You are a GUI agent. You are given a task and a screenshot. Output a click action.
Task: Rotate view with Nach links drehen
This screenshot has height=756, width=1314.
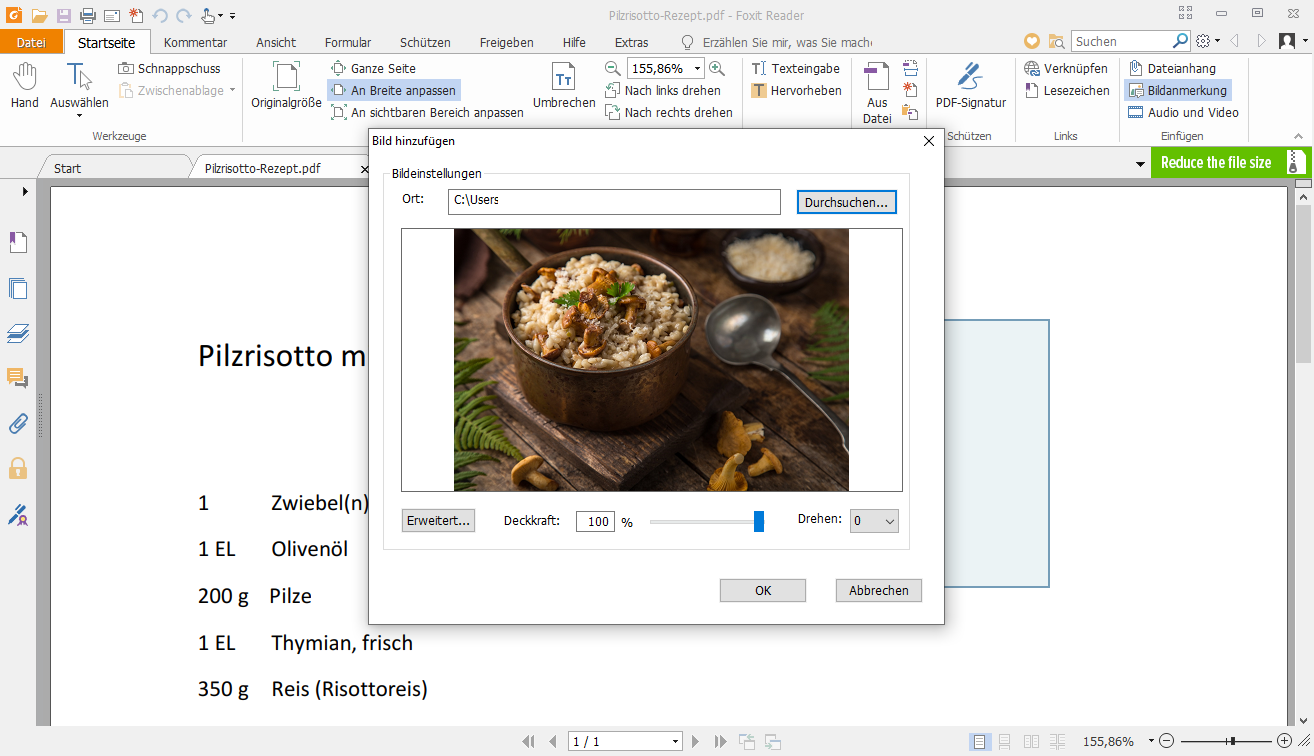662,90
